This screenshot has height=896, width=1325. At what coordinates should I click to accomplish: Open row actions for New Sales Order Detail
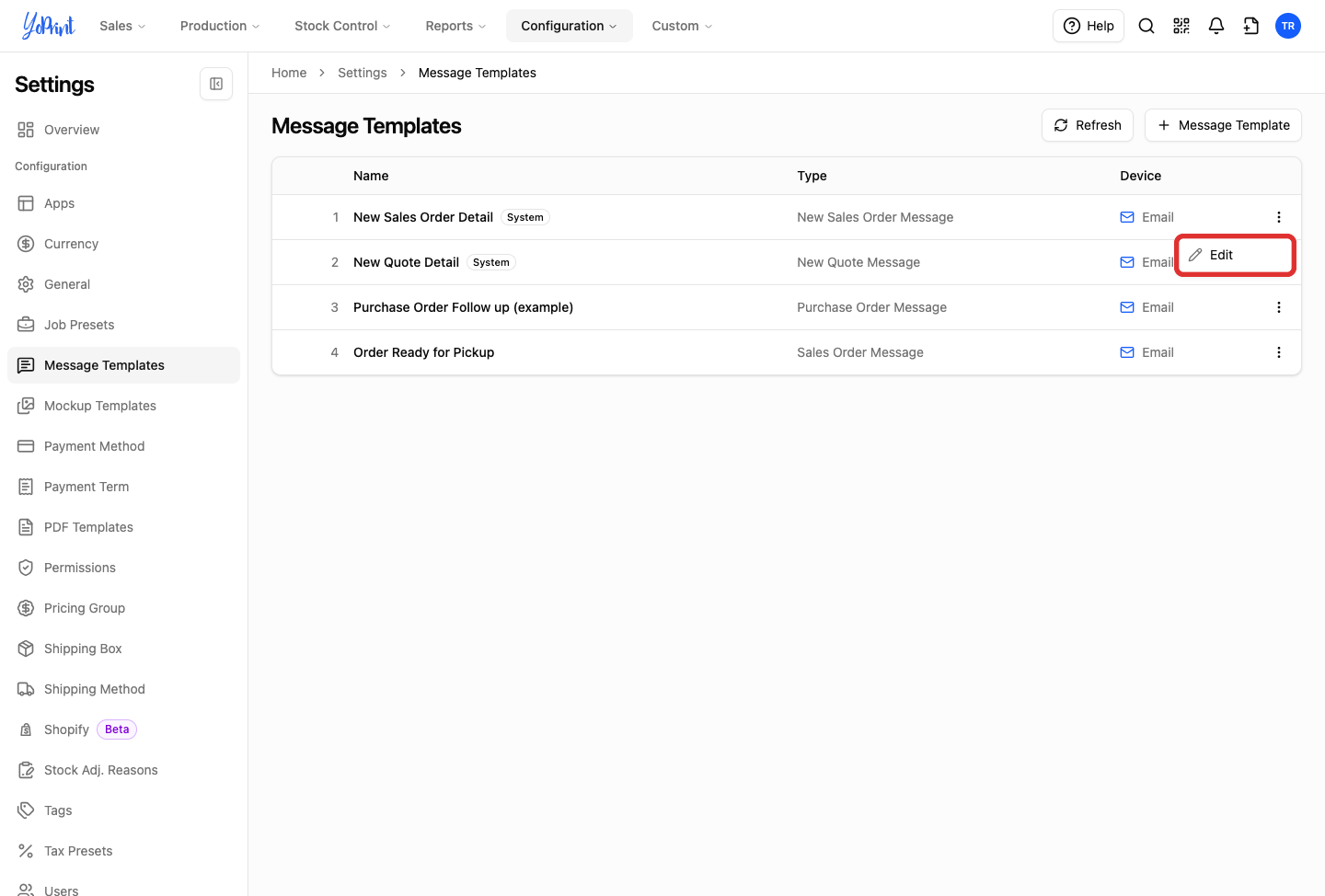1279,217
